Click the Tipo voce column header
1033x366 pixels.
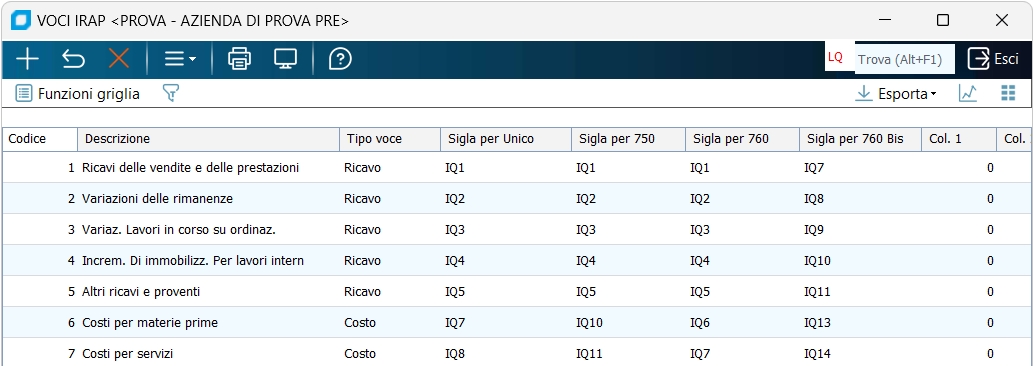tap(389, 139)
